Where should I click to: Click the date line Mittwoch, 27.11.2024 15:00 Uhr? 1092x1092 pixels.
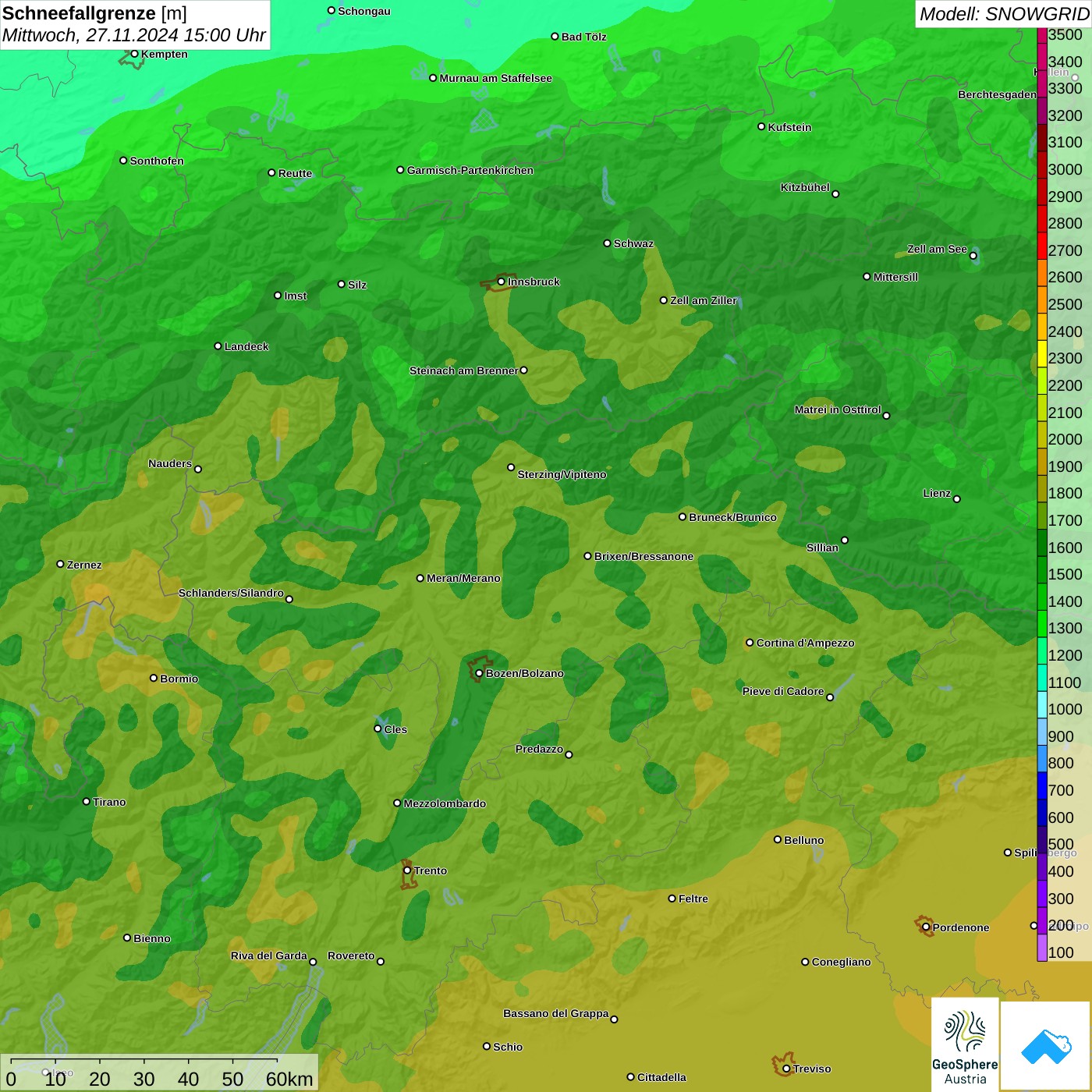(134, 35)
